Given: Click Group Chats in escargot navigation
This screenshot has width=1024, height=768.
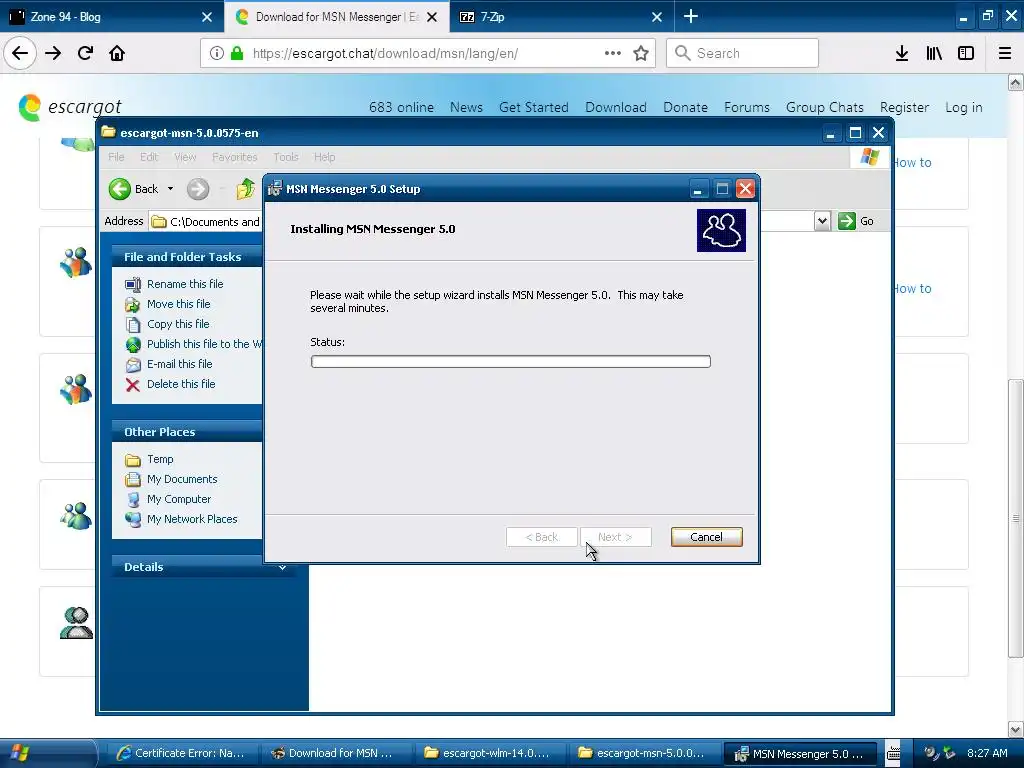Looking at the screenshot, I should pyautogui.click(x=825, y=107).
